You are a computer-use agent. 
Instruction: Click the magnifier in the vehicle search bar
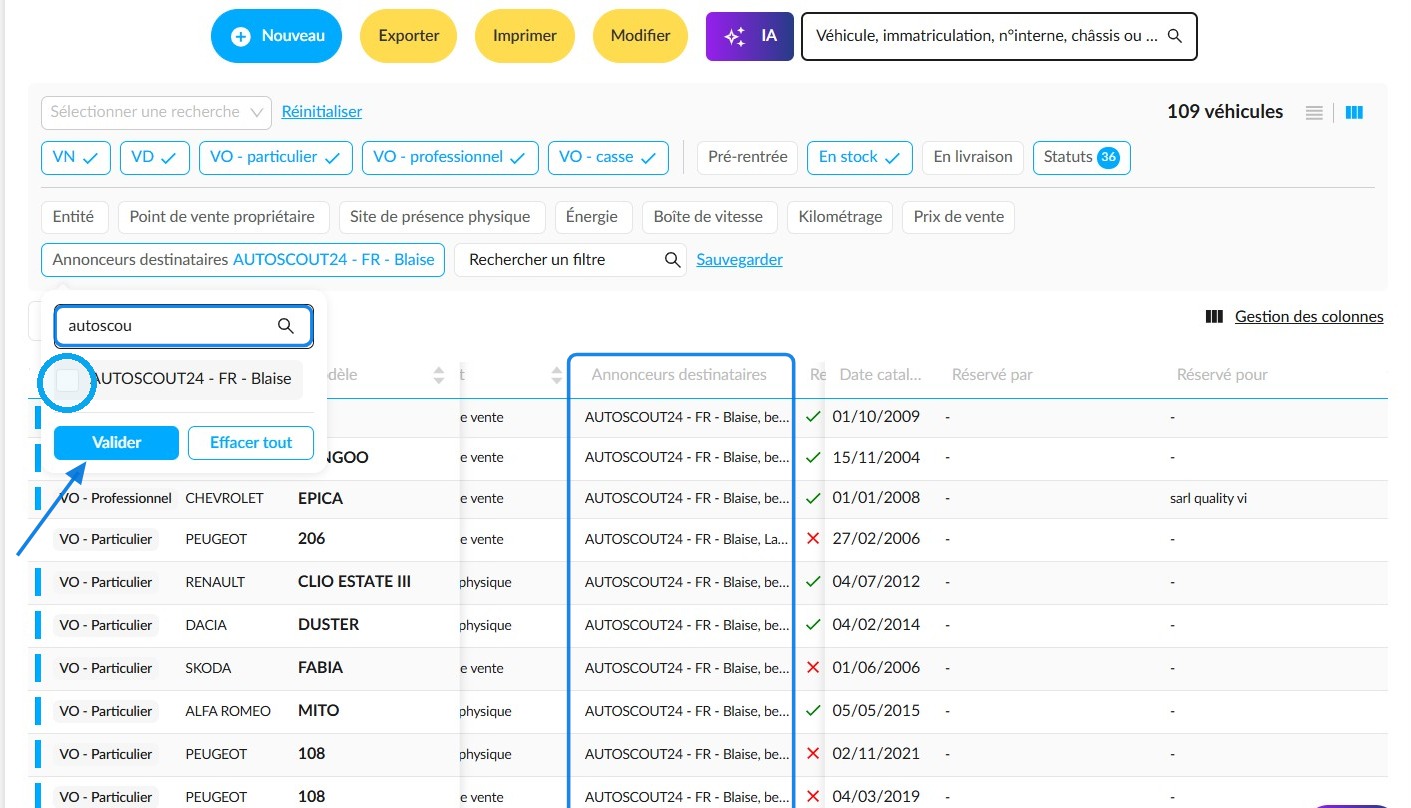(1175, 36)
